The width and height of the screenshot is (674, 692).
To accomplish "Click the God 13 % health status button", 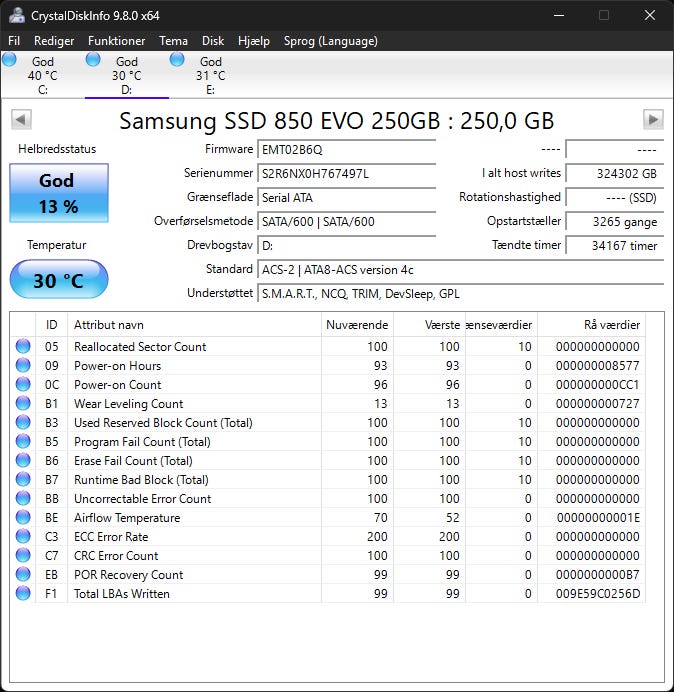I will click(x=58, y=193).
